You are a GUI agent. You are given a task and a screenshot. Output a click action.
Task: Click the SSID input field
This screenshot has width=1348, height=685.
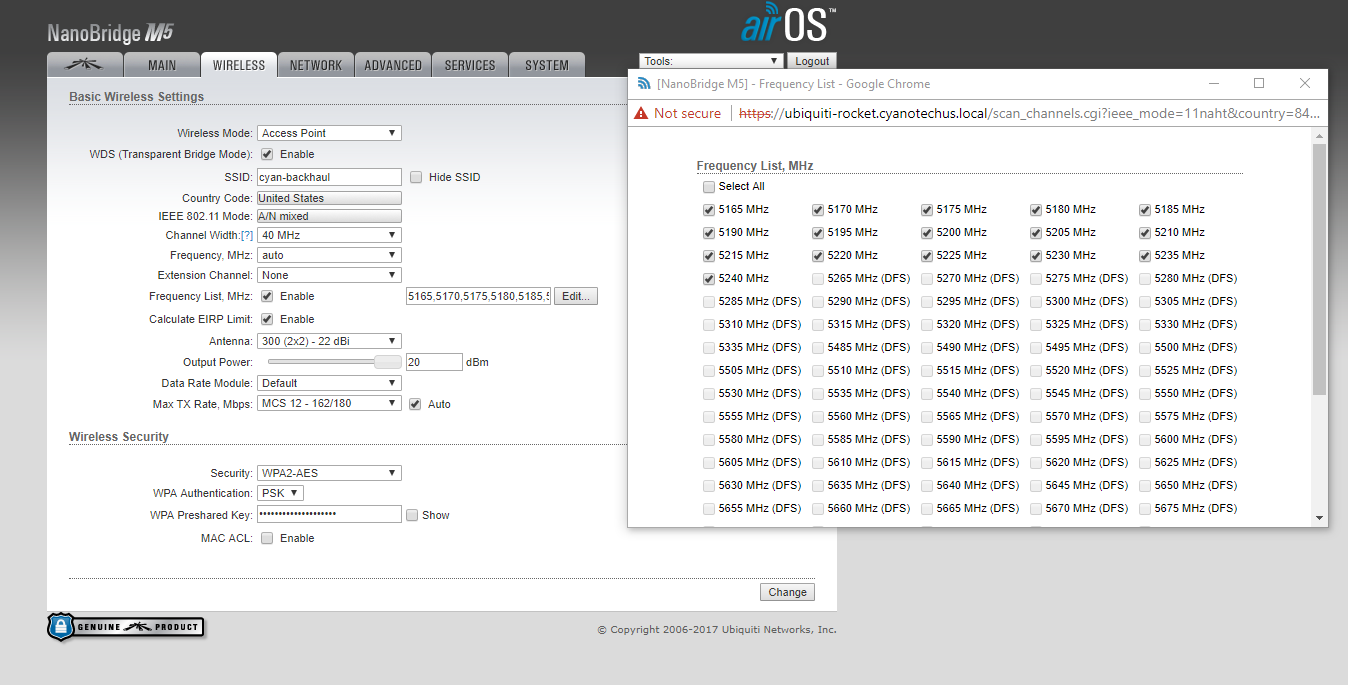click(x=329, y=177)
